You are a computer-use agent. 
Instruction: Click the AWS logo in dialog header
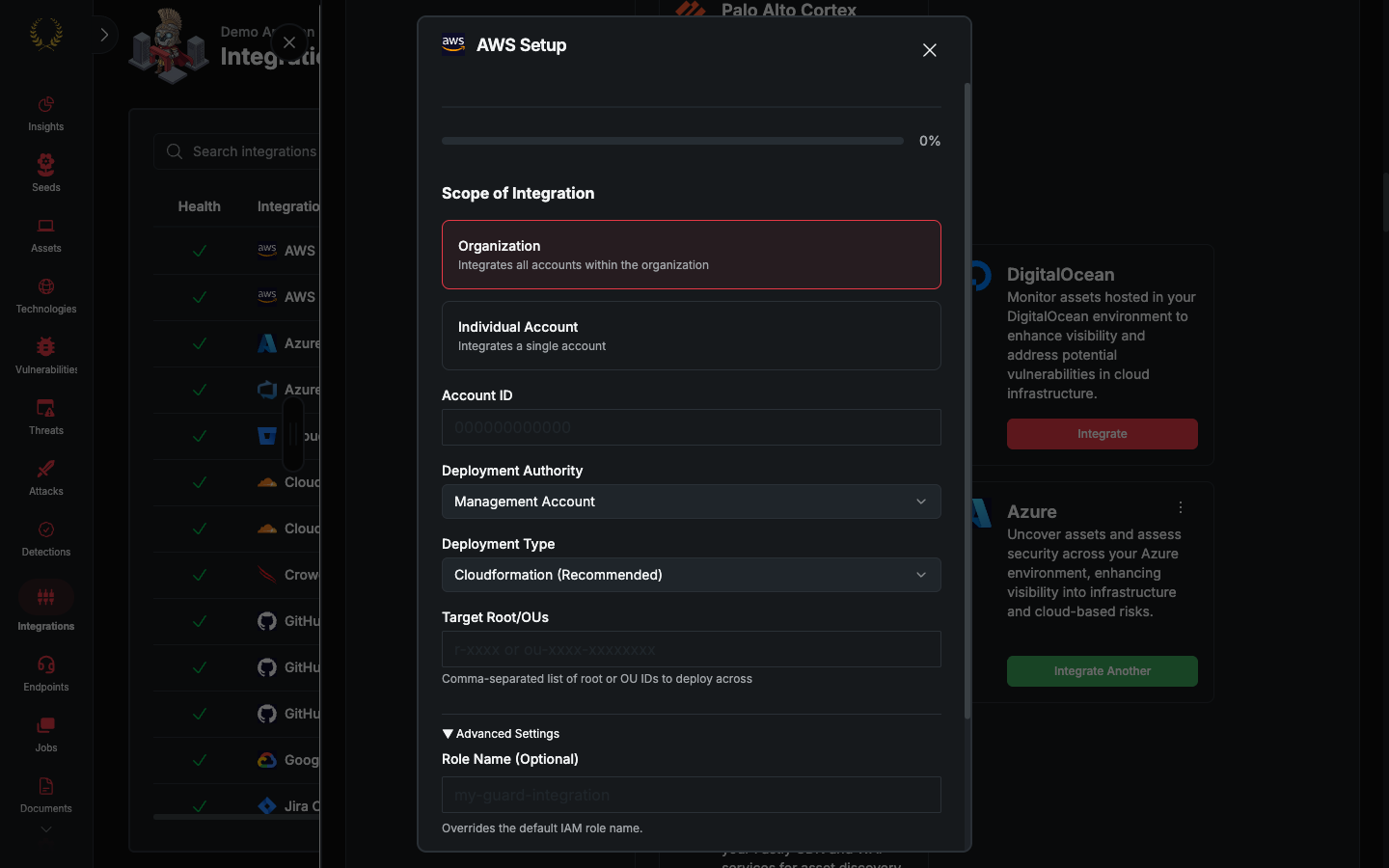coord(453,44)
